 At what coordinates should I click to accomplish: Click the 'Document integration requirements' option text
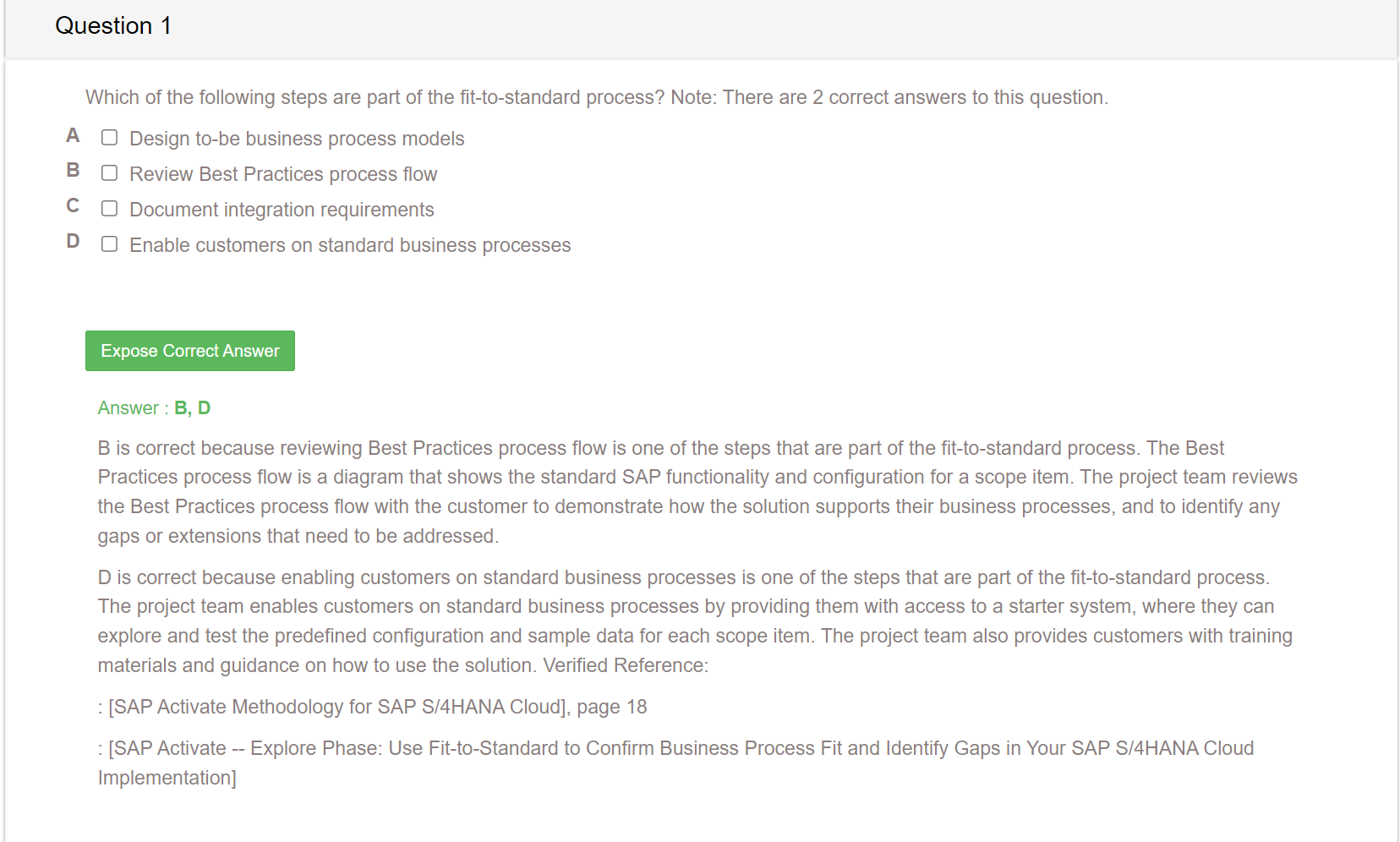[282, 210]
